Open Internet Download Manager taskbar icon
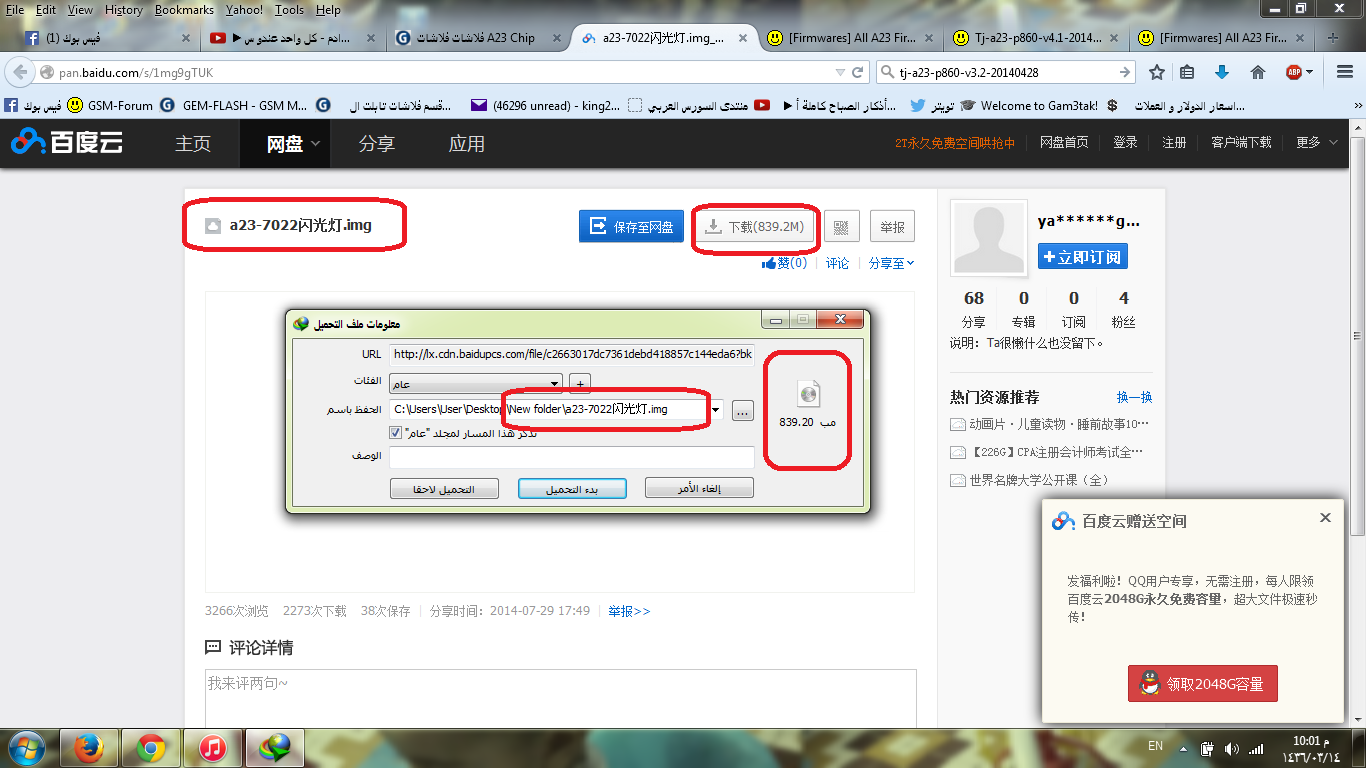This screenshot has height=768, width=1366. coord(274,747)
